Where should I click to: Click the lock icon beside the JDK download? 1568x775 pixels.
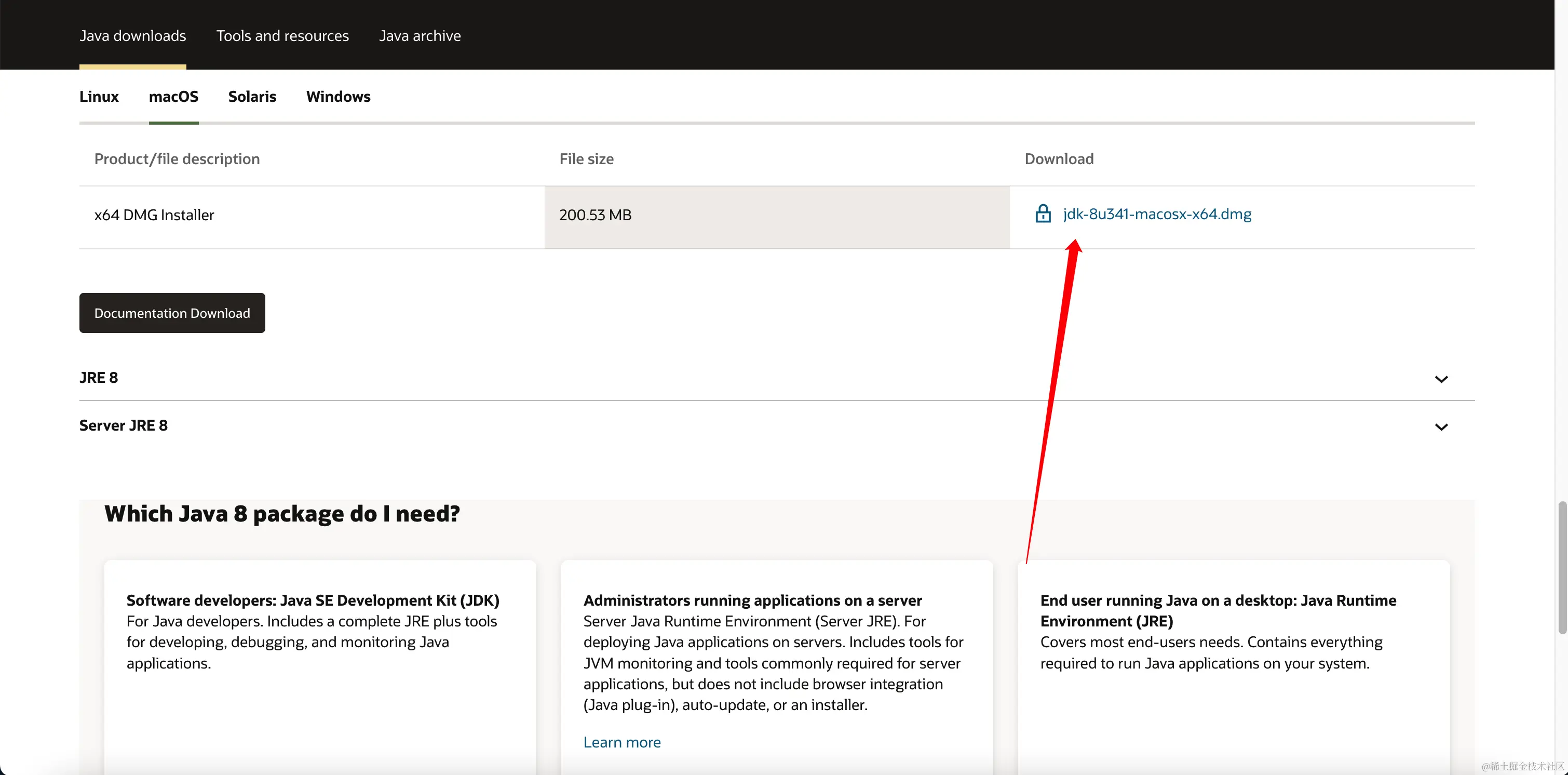tap(1043, 213)
